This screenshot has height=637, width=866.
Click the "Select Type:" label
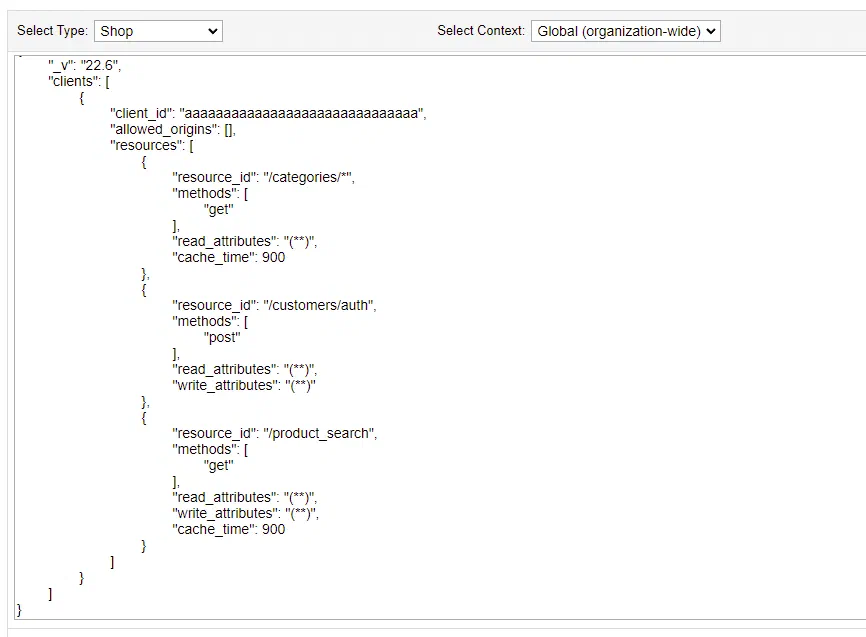pyautogui.click(x=52, y=30)
